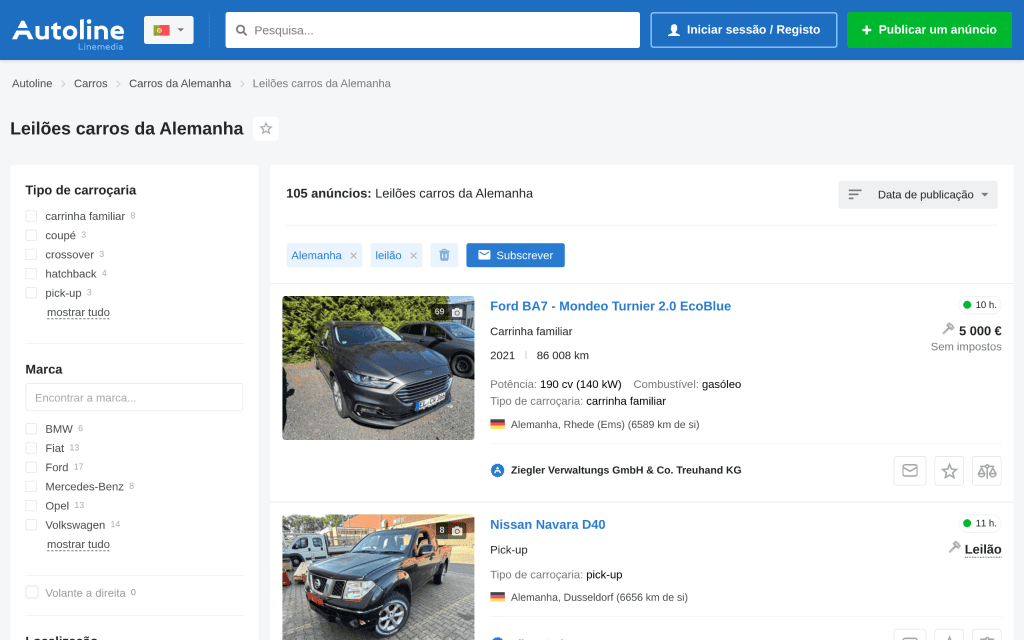Click Publicar um anúncio button

click(x=929, y=30)
